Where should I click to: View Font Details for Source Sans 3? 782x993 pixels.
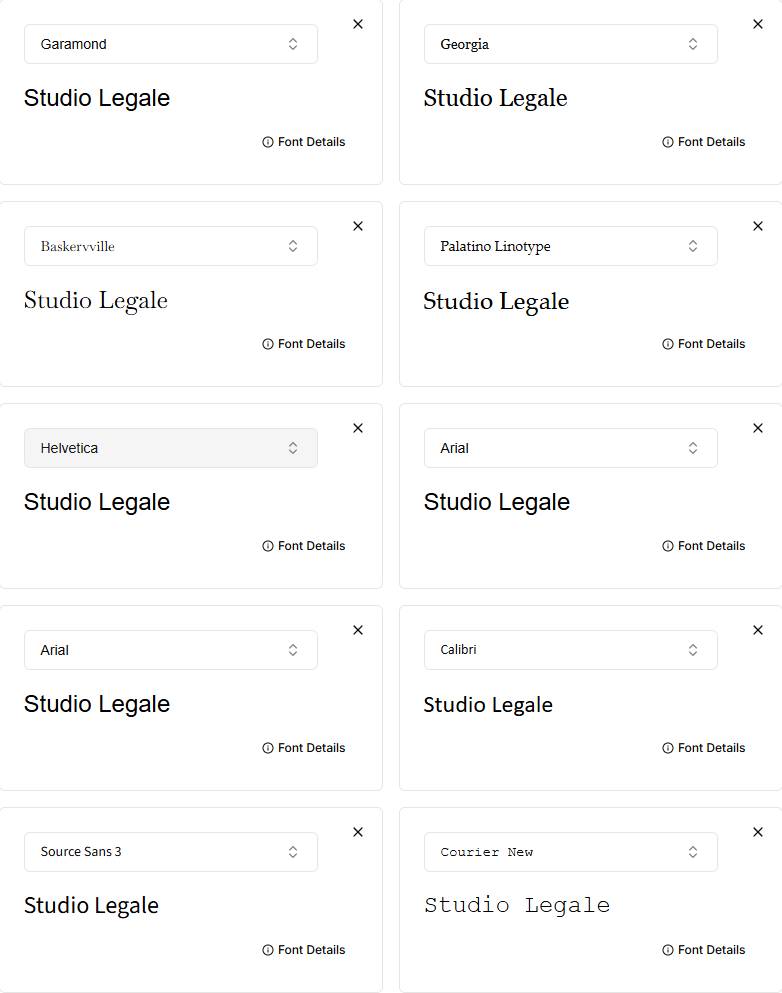pyautogui.click(x=304, y=950)
